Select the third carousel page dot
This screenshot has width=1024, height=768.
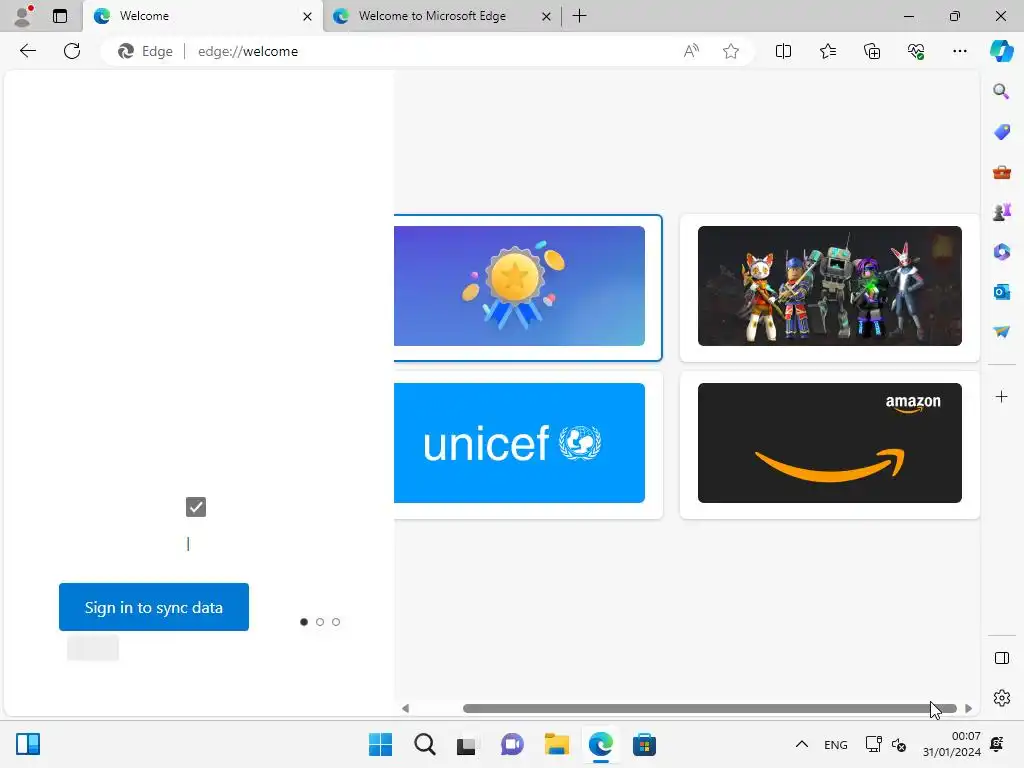pyautogui.click(x=336, y=622)
